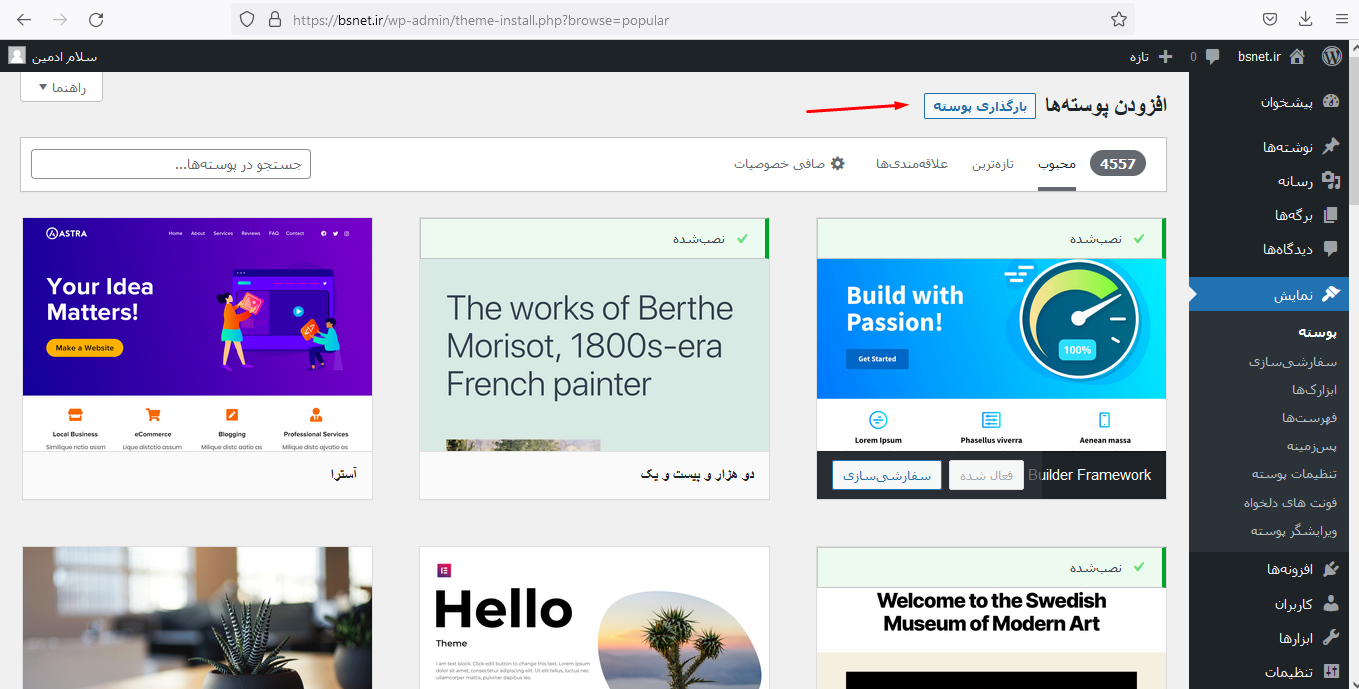This screenshot has width=1359, height=689.
Task: Open the browser downloads icon
Action: tap(1305, 19)
